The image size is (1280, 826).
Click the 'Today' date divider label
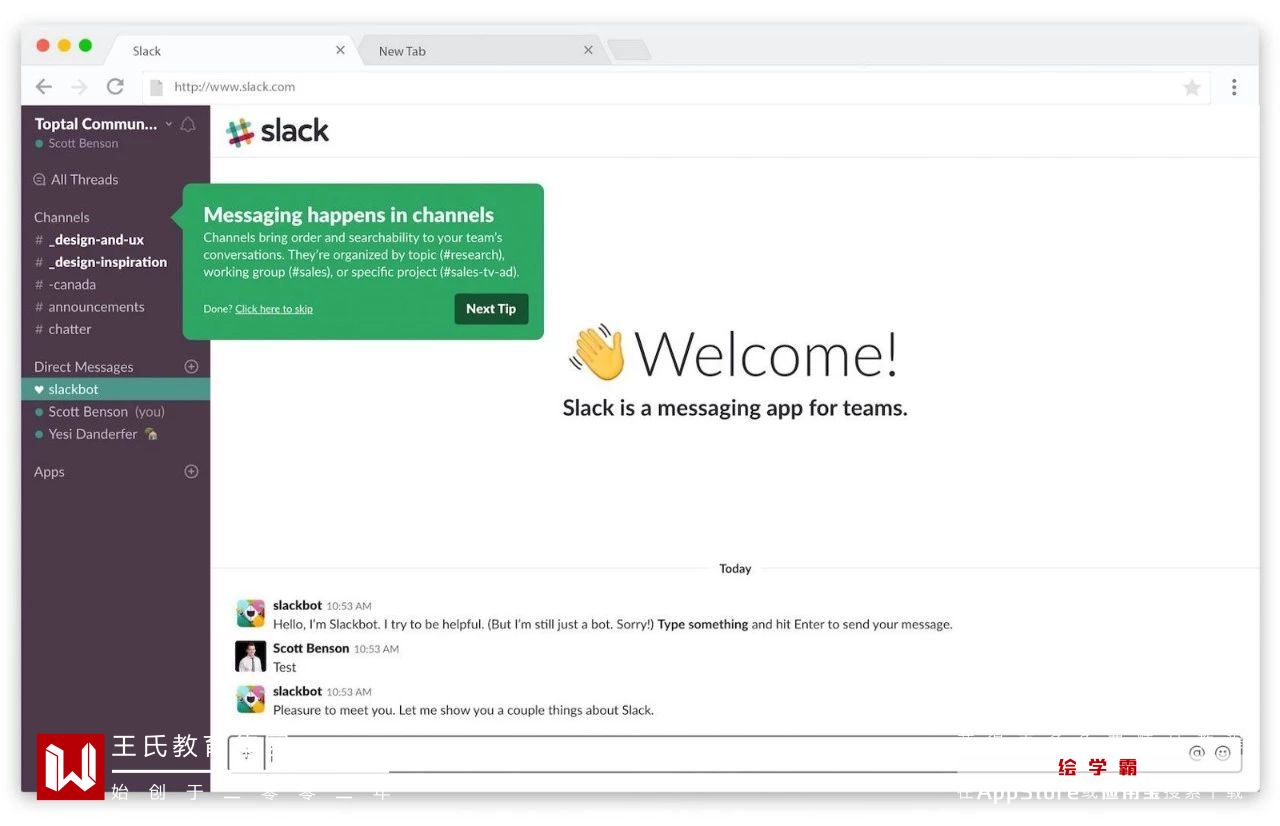click(x=735, y=569)
